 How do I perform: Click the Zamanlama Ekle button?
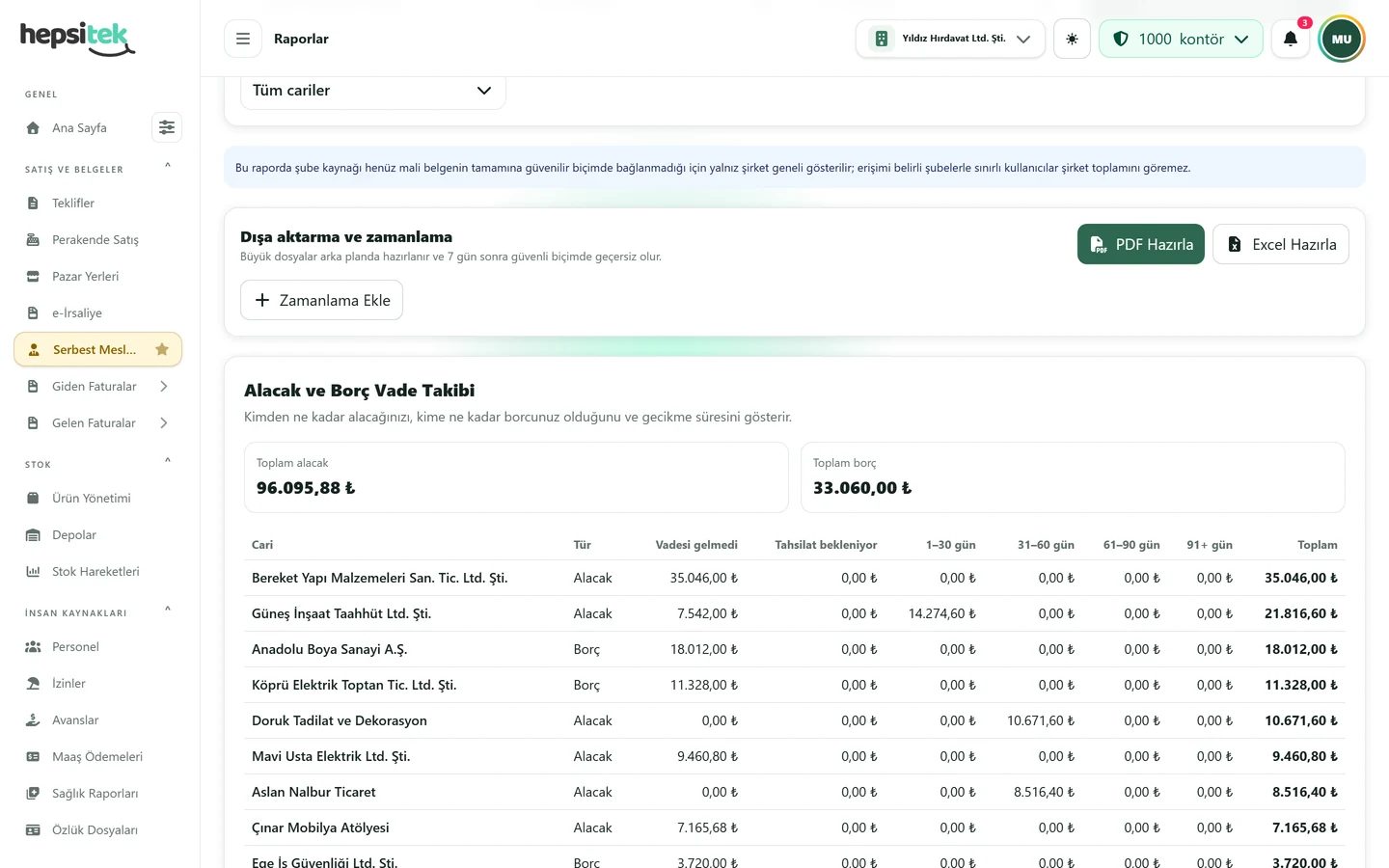321,300
